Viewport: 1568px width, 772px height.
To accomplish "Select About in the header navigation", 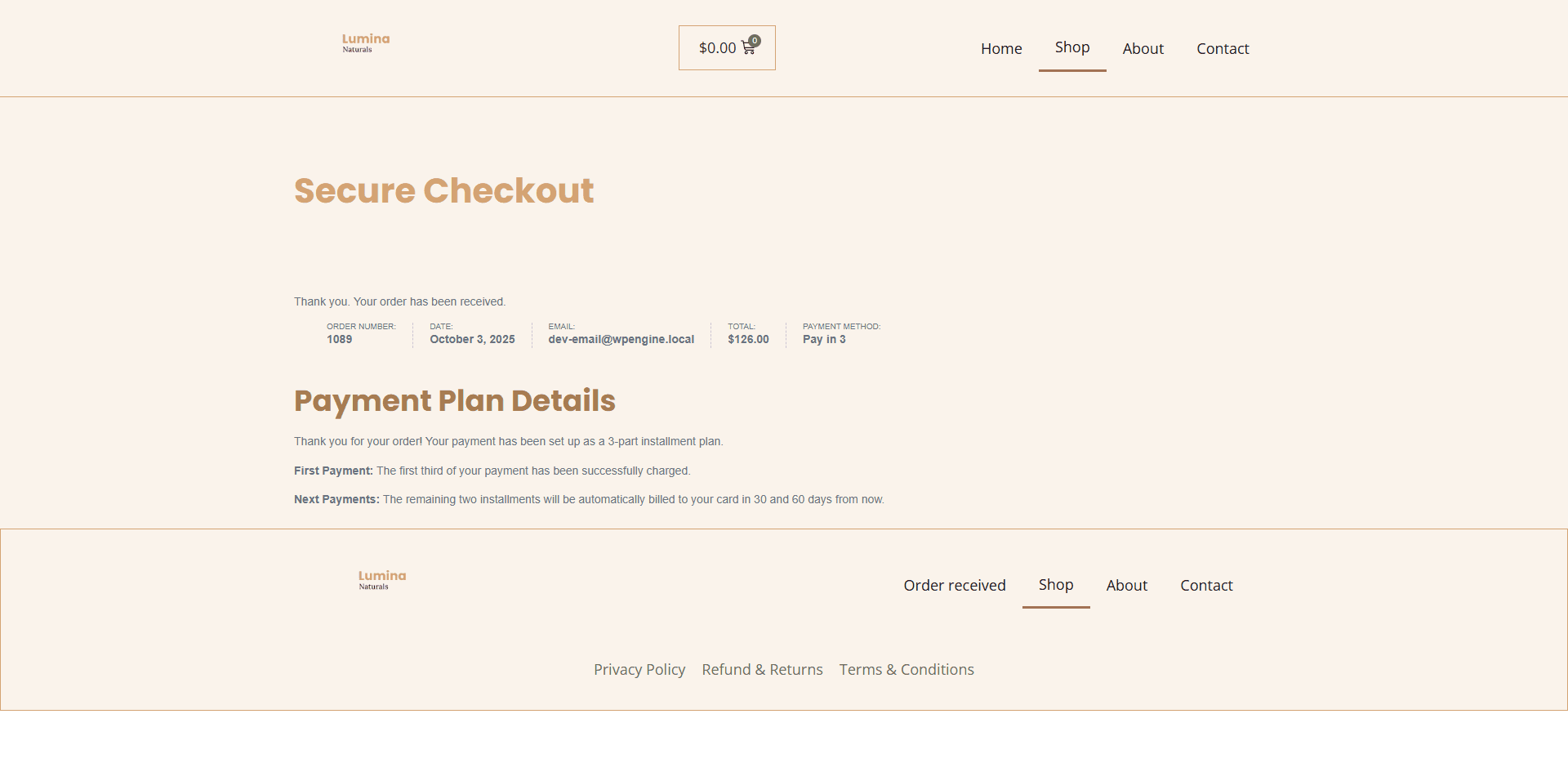I will 1143,49.
